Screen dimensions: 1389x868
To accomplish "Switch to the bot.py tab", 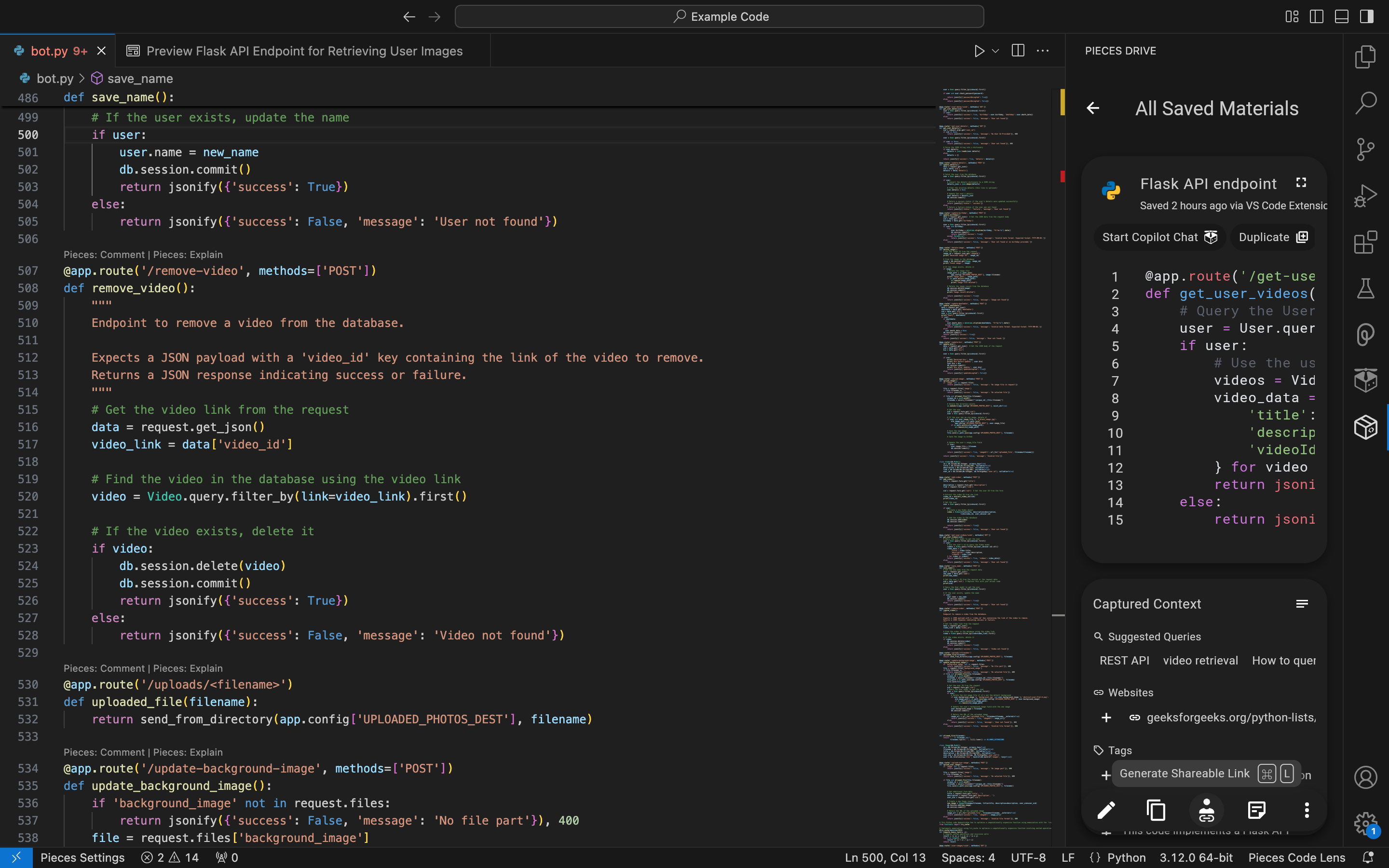I will click(x=58, y=51).
